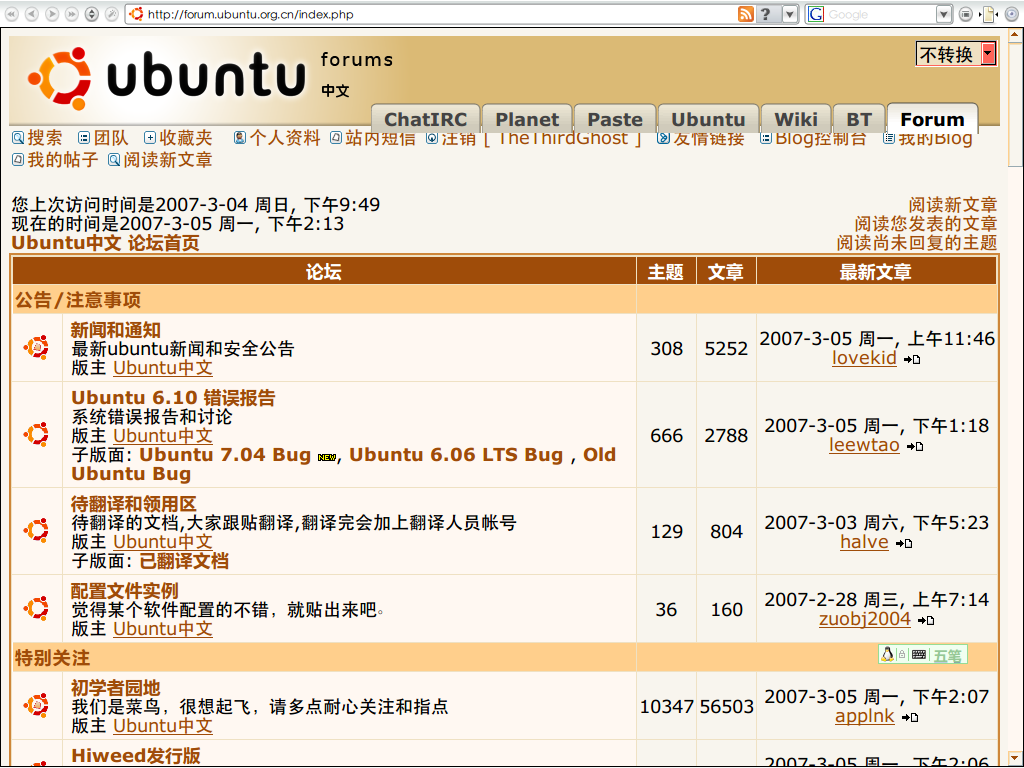This screenshot has height=768, width=1024.
Task: Open the address bar history dropdown
Action: [790, 14]
